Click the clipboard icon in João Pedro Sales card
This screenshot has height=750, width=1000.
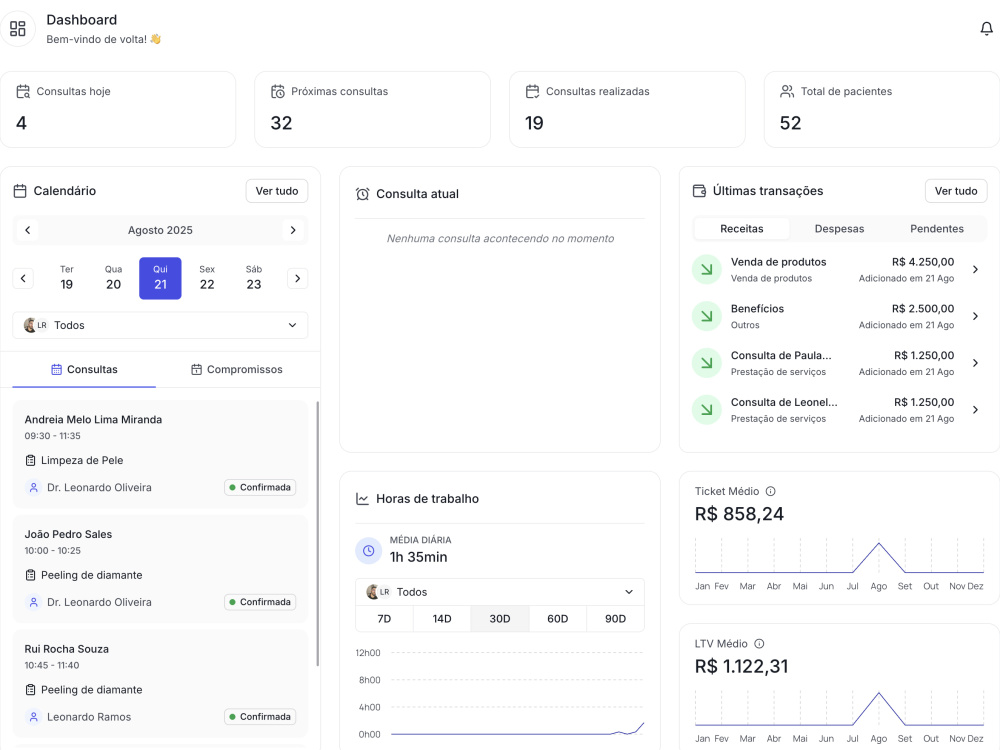pyautogui.click(x=30, y=575)
